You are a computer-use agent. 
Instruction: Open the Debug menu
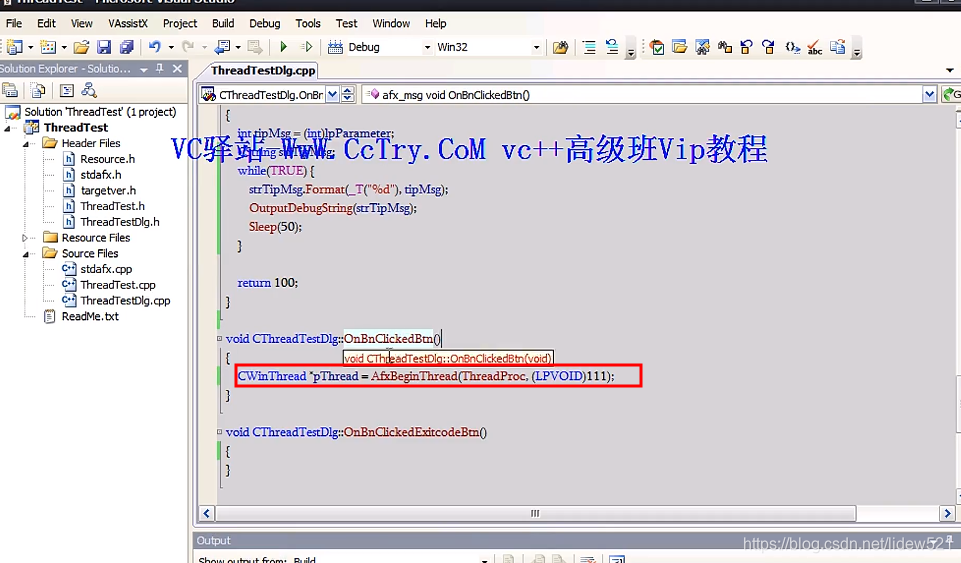(265, 23)
